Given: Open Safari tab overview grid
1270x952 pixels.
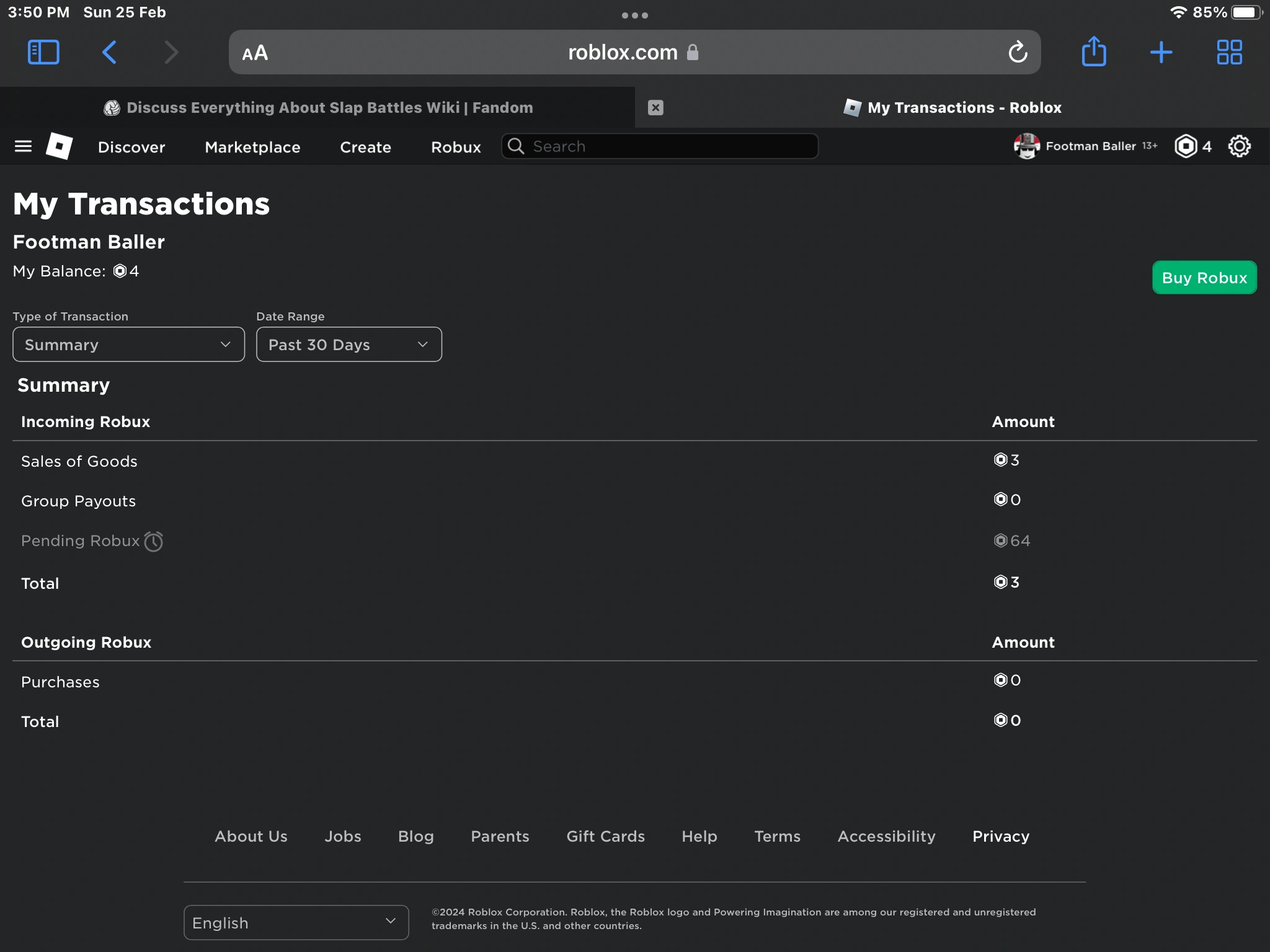Looking at the screenshot, I should coord(1229,52).
